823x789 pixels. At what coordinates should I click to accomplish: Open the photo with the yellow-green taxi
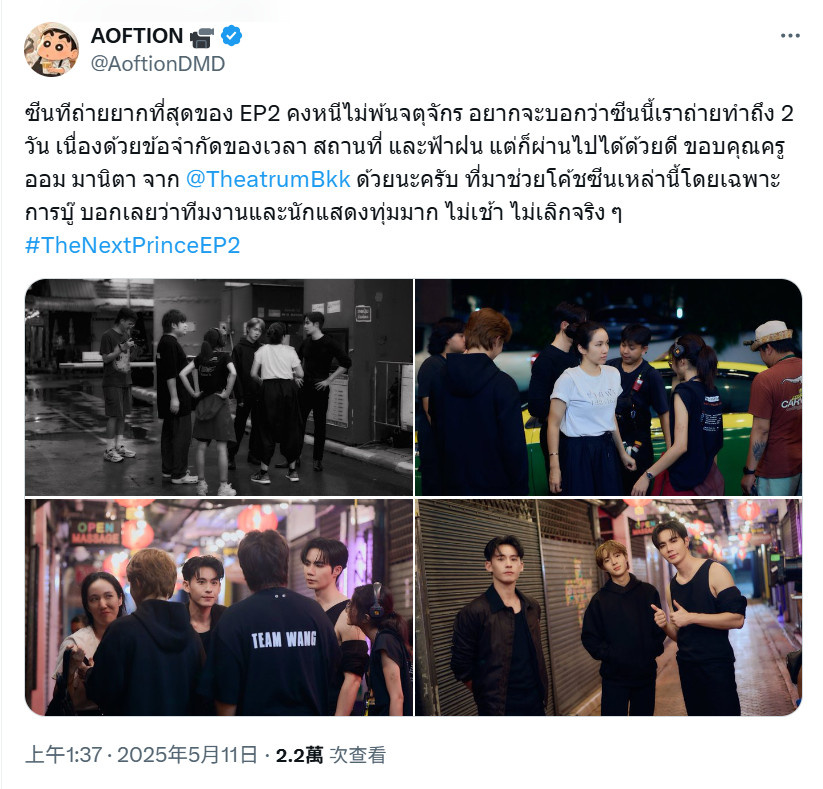pos(608,387)
